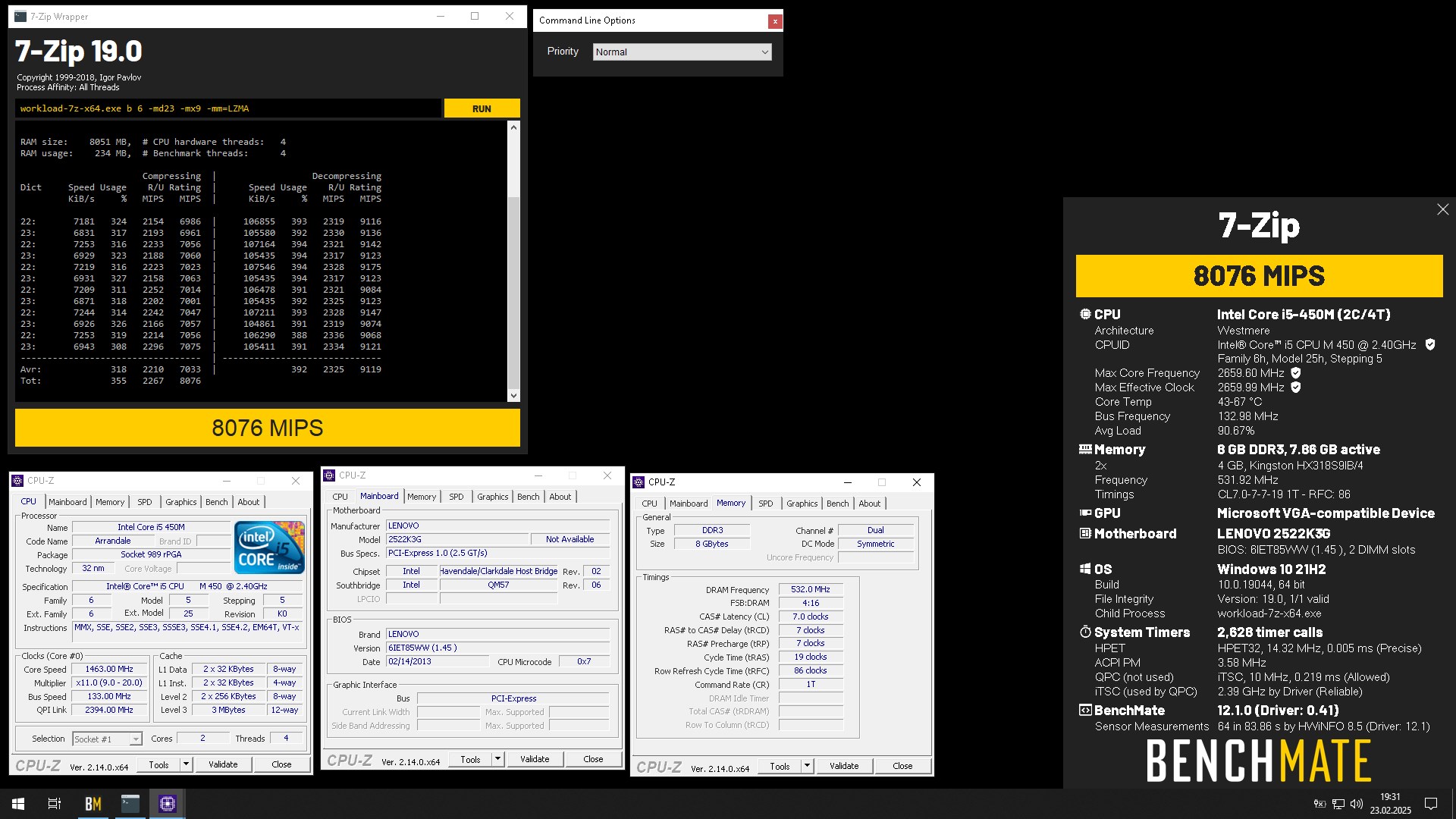Viewport: 1456px width, 819px height.
Task: Open the Priority dropdown set to Normal
Action: click(682, 52)
